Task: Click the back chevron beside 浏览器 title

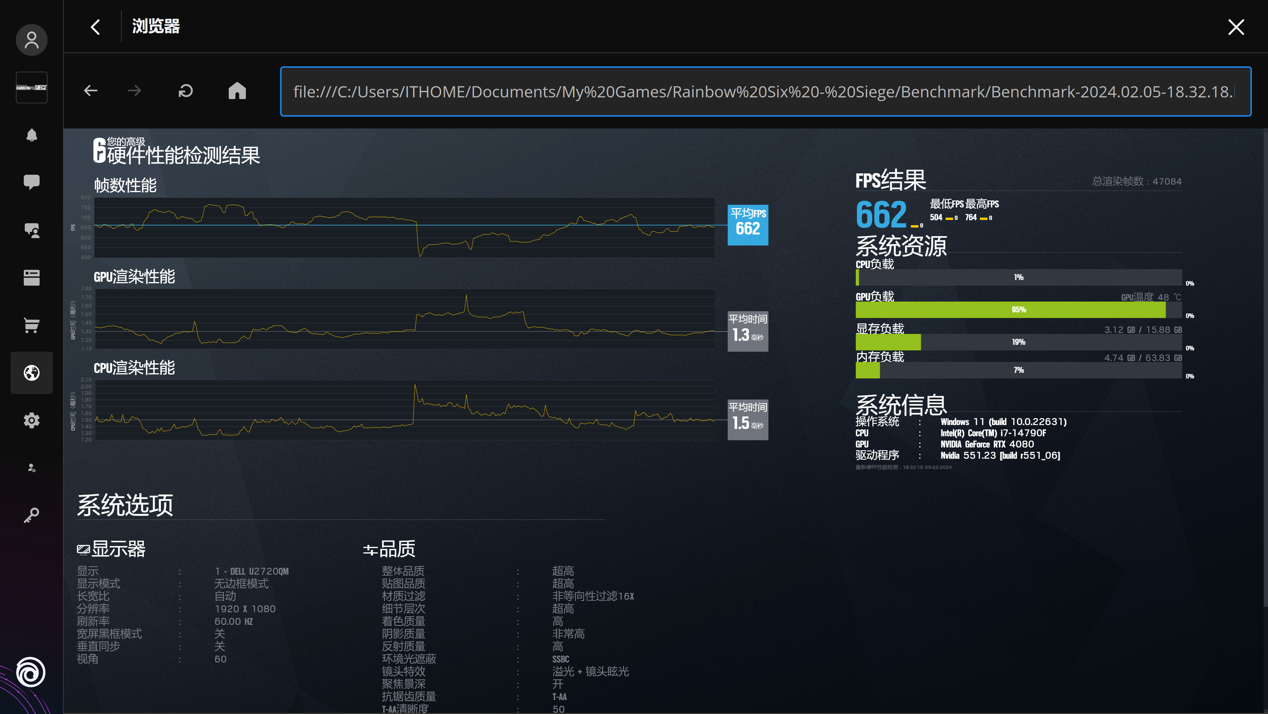Action: coord(95,27)
